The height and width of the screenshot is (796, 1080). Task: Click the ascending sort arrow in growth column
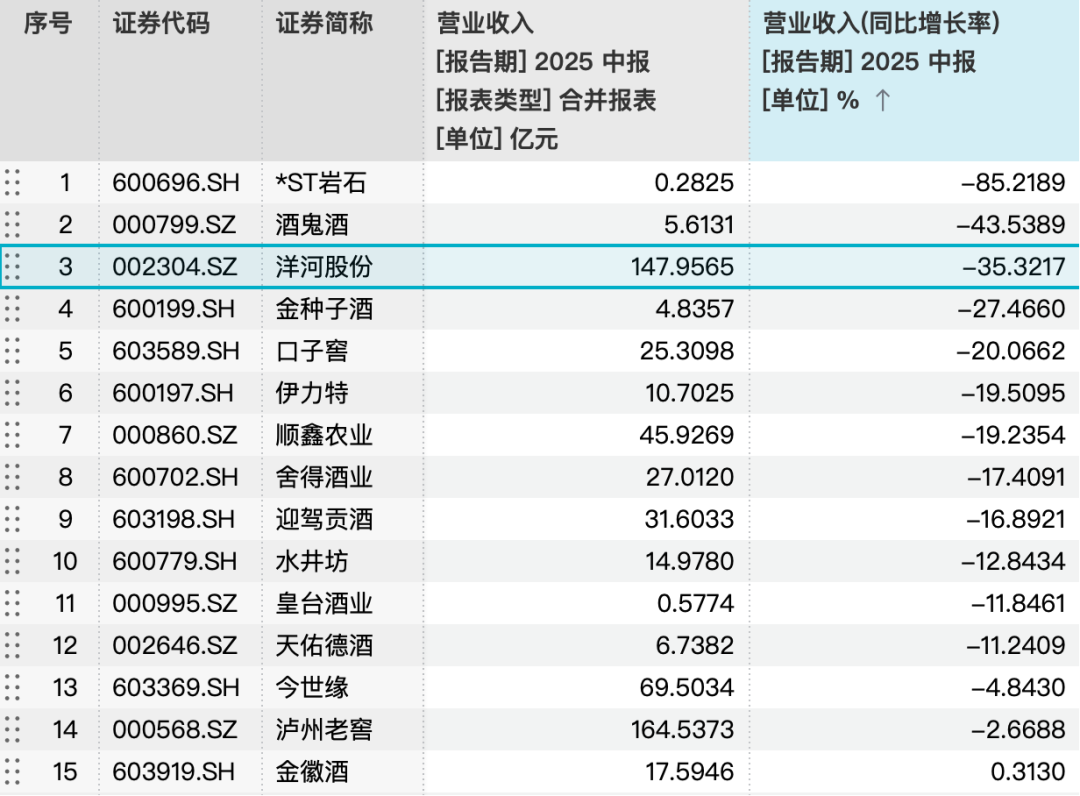(x=882, y=101)
